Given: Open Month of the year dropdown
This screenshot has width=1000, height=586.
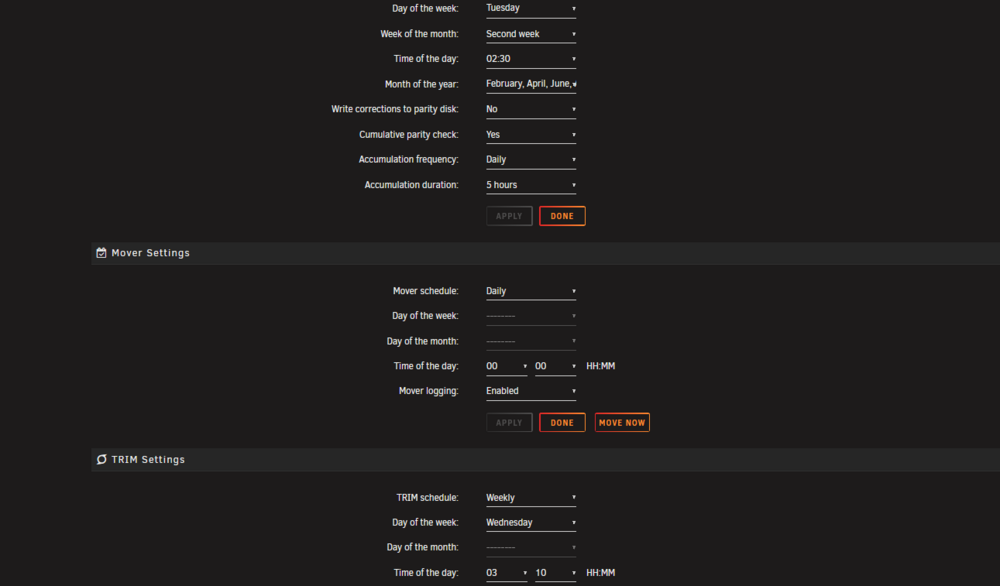Looking at the screenshot, I should pyautogui.click(x=531, y=84).
